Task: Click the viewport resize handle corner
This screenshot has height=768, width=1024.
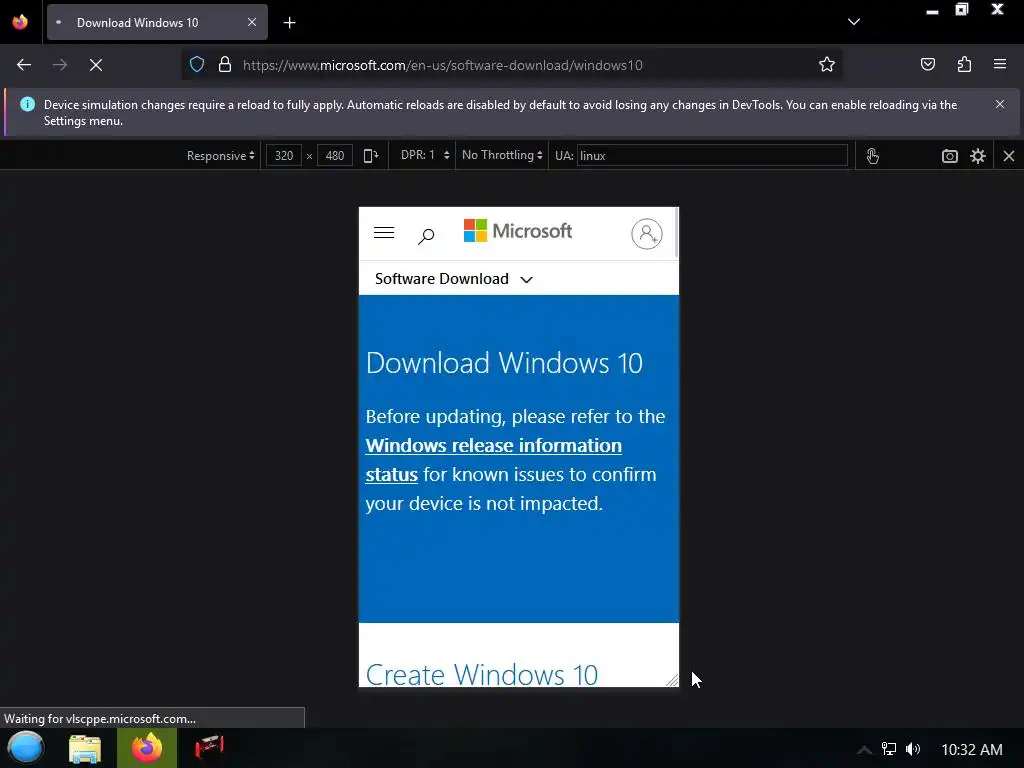Action: tap(673, 680)
